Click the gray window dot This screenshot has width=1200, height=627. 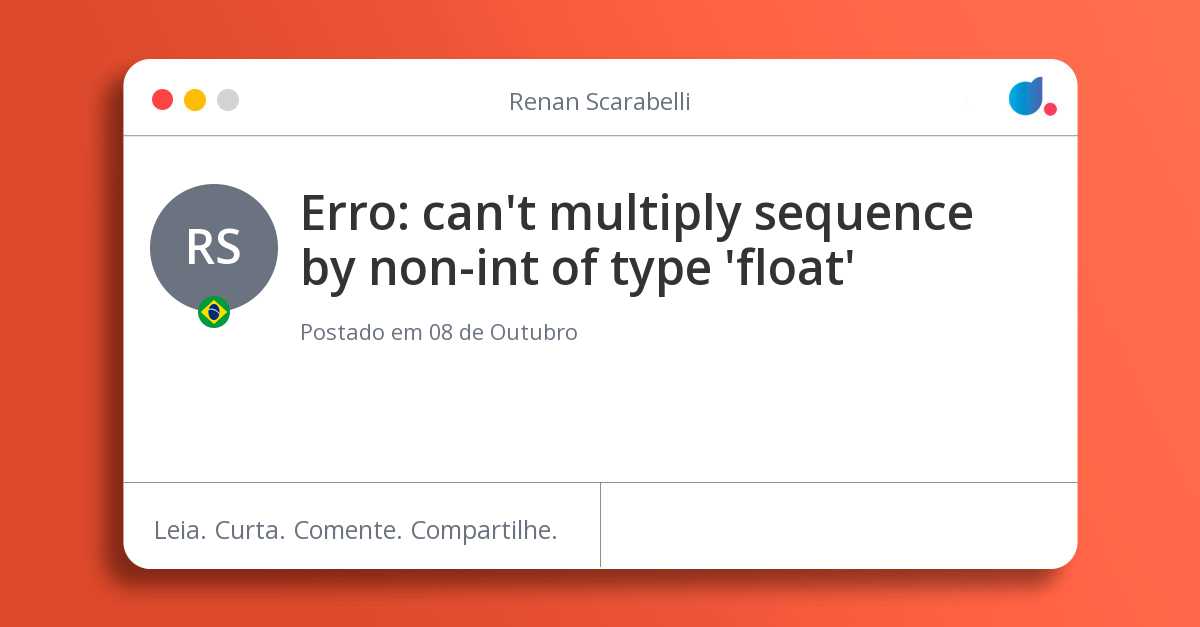(x=228, y=100)
